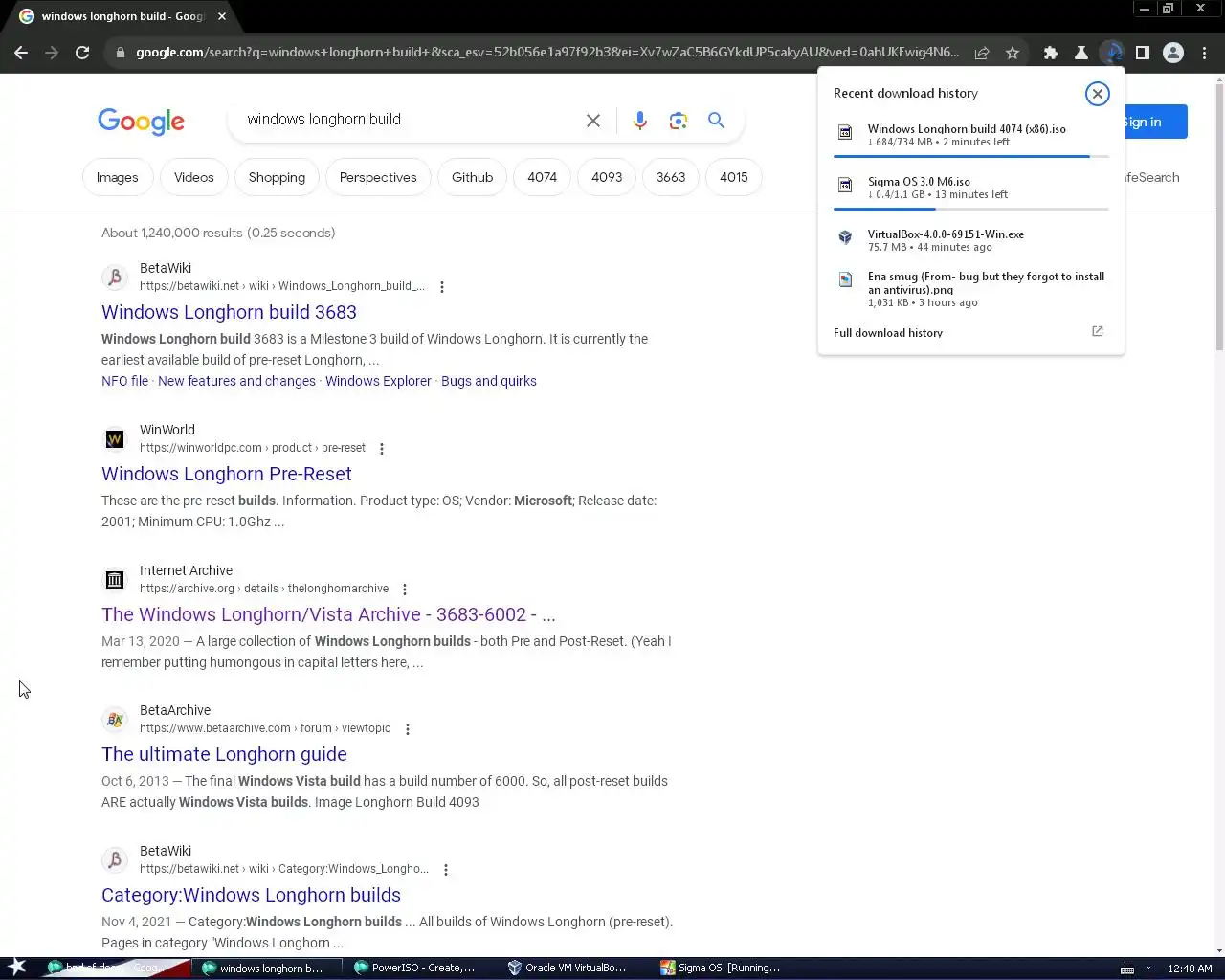Click search by image camera icon
This screenshot has height=980, width=1225.
pos(679,121)
